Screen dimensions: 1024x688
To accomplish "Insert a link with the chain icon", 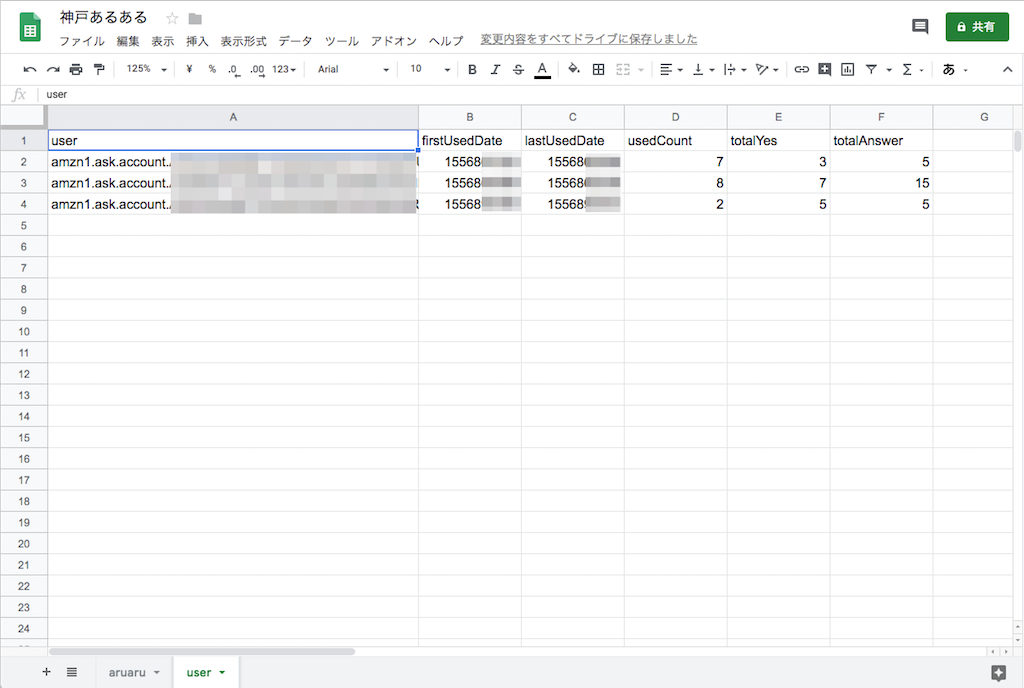I will click(x=801, y=69).
